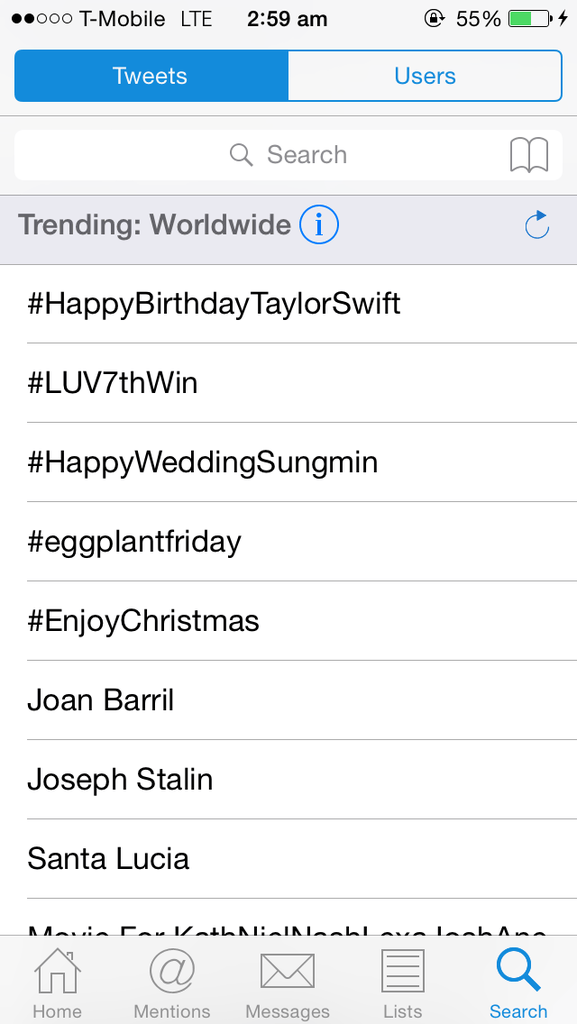Tap the Search input field
577x1024 pixels.
click(288, 155)
